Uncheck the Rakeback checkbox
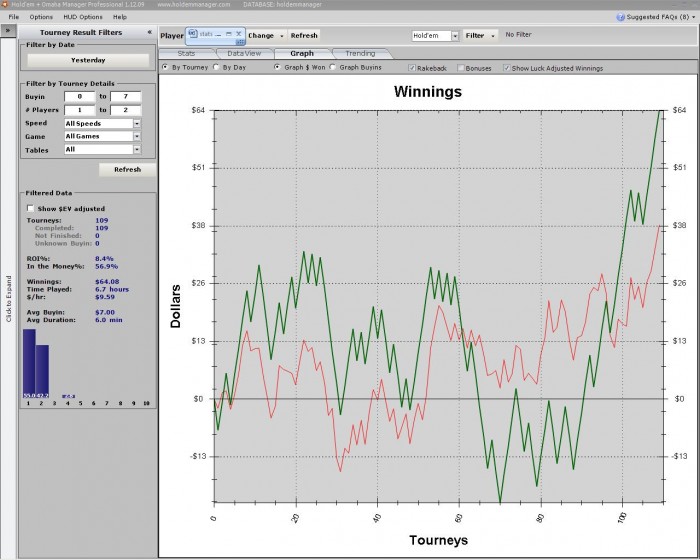 412,68
